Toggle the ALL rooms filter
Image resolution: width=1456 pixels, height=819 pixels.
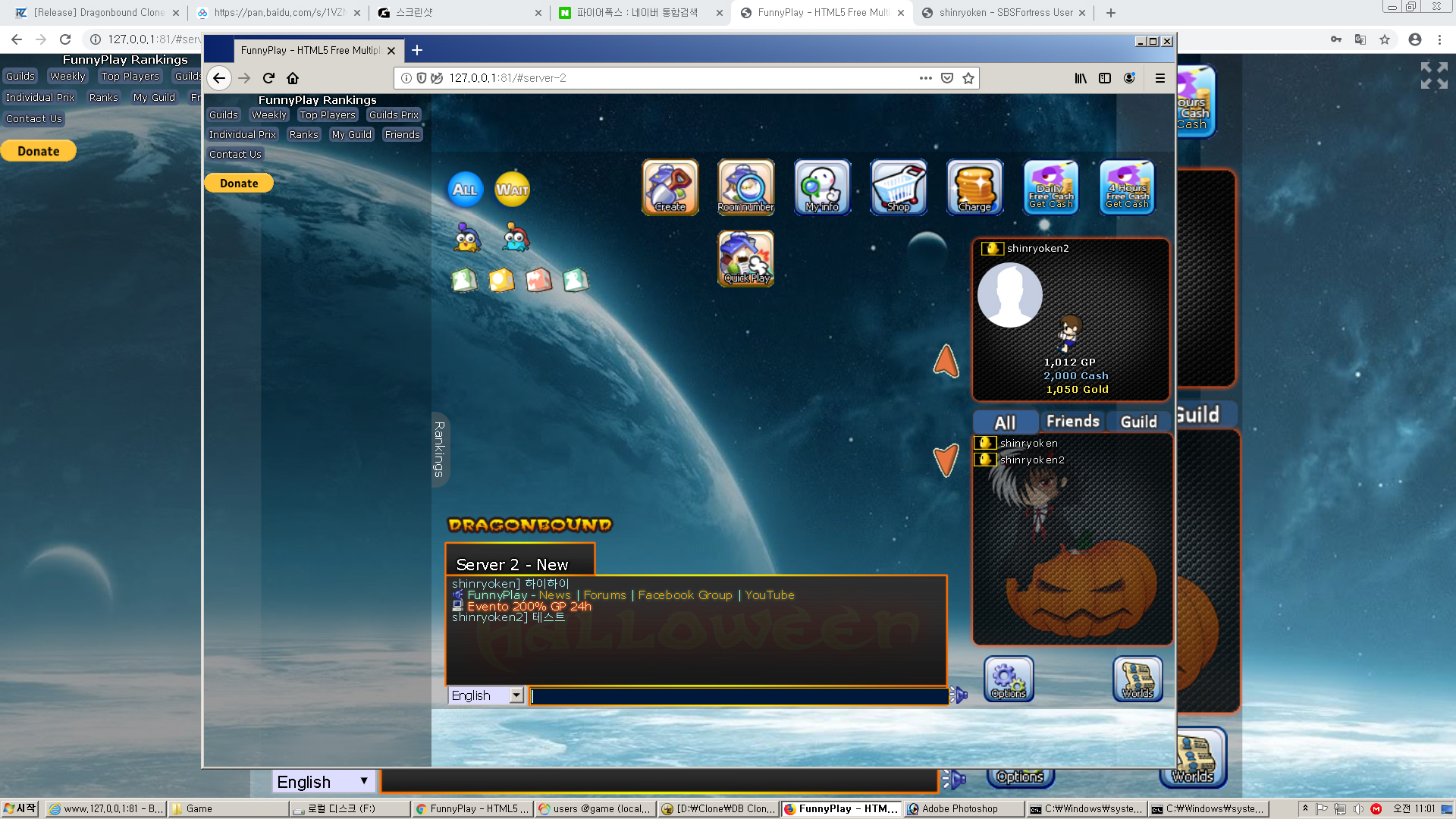pyautogui.click(x=465, y=190)
